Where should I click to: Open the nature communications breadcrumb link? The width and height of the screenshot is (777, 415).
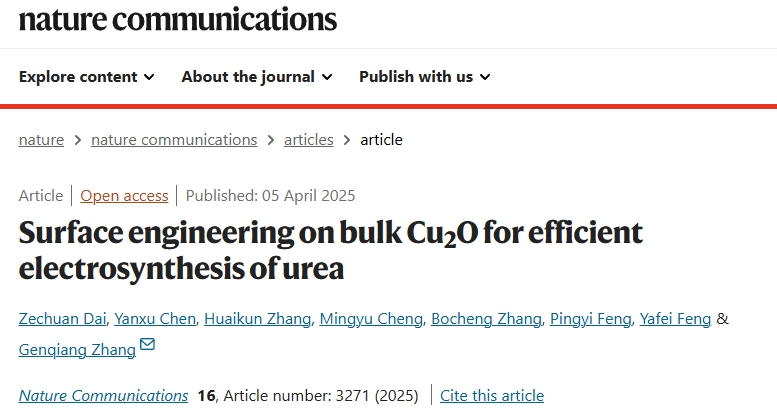pyautogui.click(x=174, y=140)
